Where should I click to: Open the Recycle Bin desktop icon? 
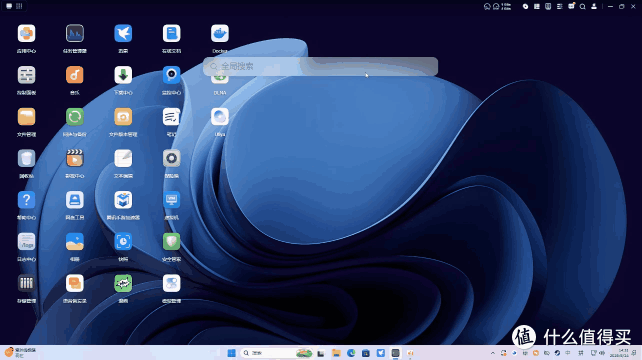(x=26, y=158)
